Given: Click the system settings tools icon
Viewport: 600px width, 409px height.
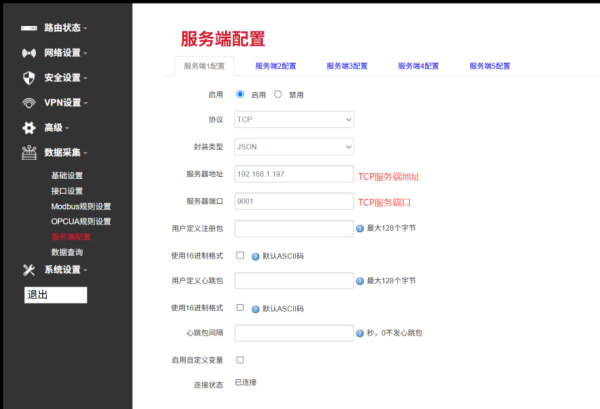Looking at the screenshot, I should tap(29, 270).
